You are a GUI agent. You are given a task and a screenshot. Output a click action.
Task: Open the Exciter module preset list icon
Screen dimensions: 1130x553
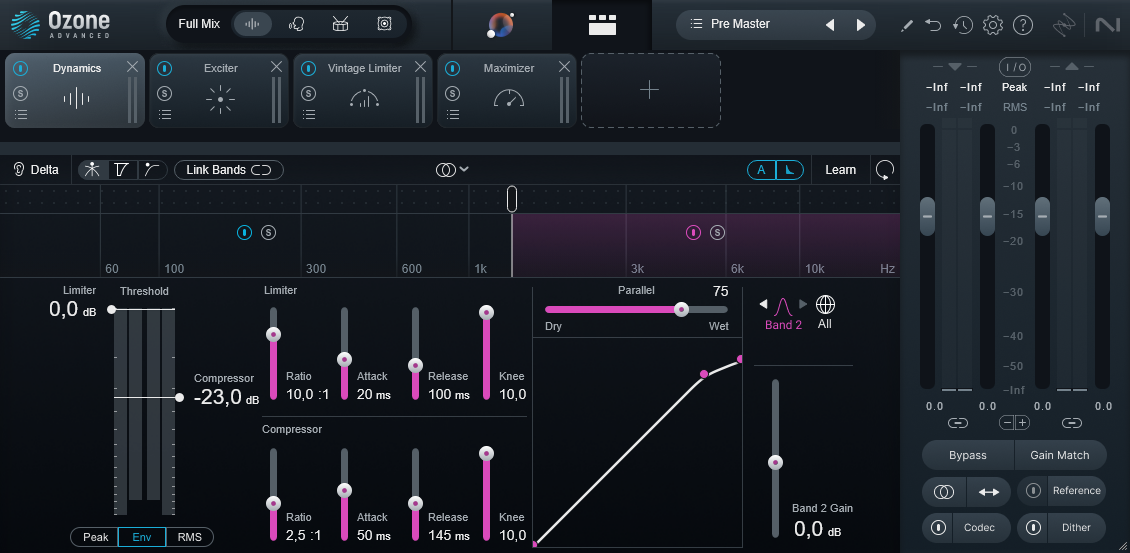tap(165, 115)
